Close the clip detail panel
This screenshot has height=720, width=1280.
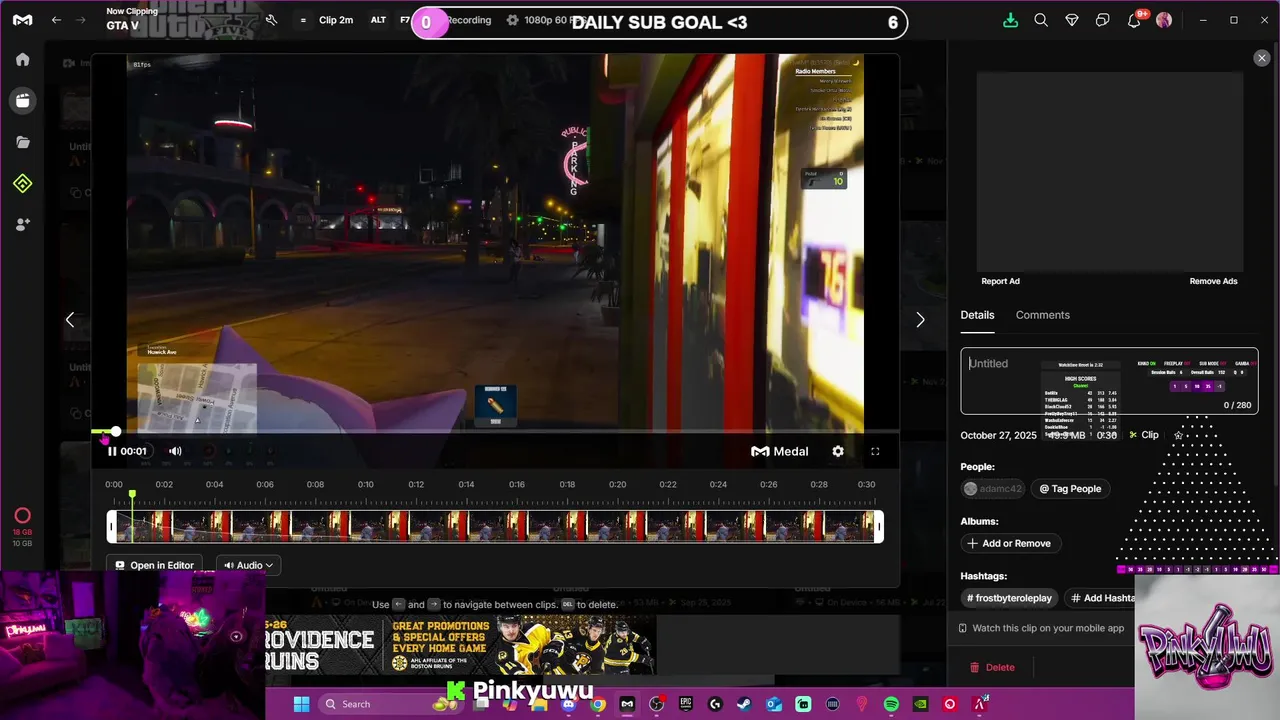pyautogui.click(x=1261, y=59)
